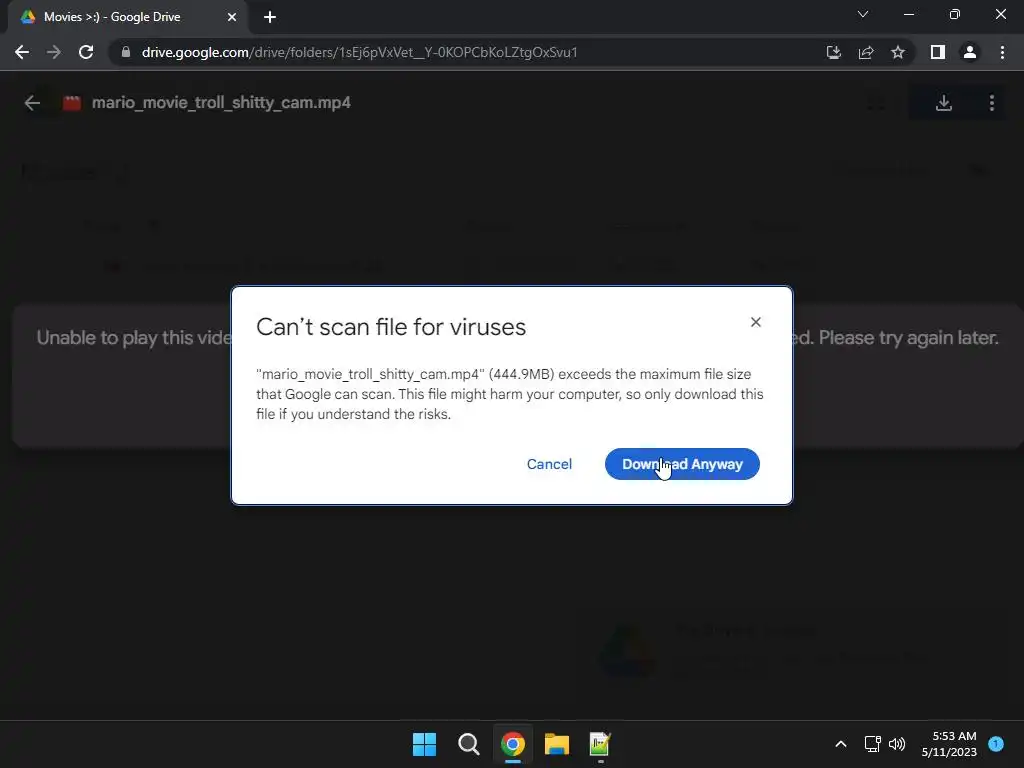Open Windows Search from the taskbar
Screen dimensions: 1024x768
(468, 744)
